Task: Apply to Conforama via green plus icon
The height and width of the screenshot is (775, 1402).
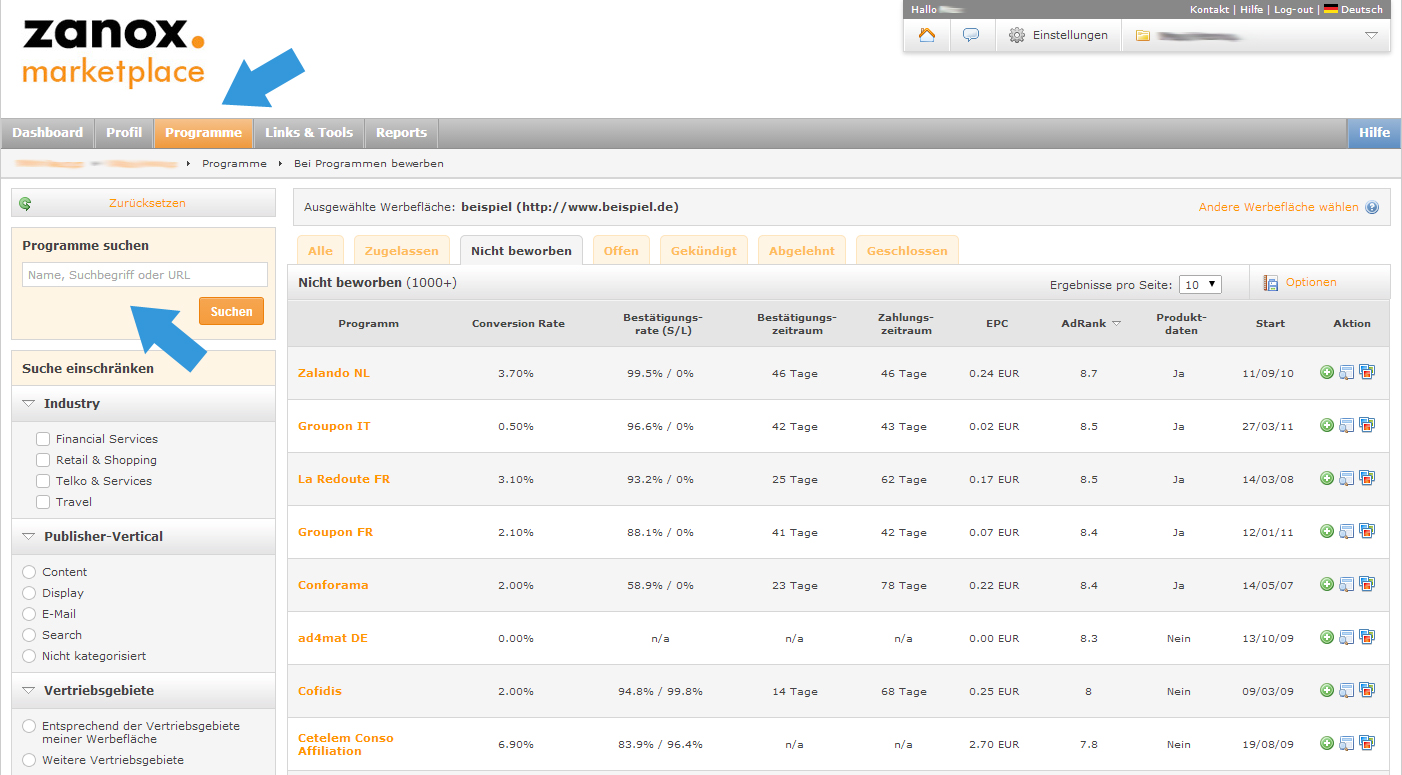Action: [1327, 584]
